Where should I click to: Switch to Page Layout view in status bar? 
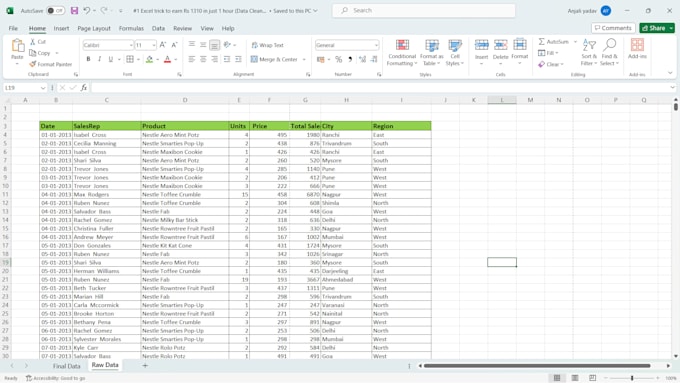point(575,378)
